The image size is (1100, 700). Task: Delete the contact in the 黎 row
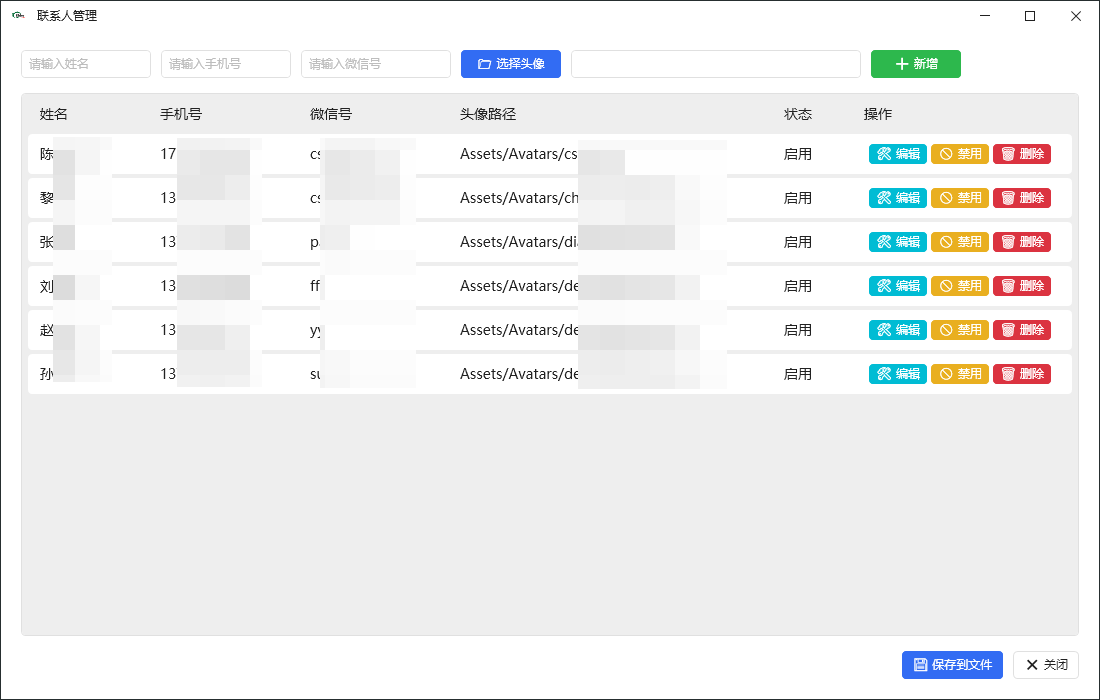click(1022, 198)
